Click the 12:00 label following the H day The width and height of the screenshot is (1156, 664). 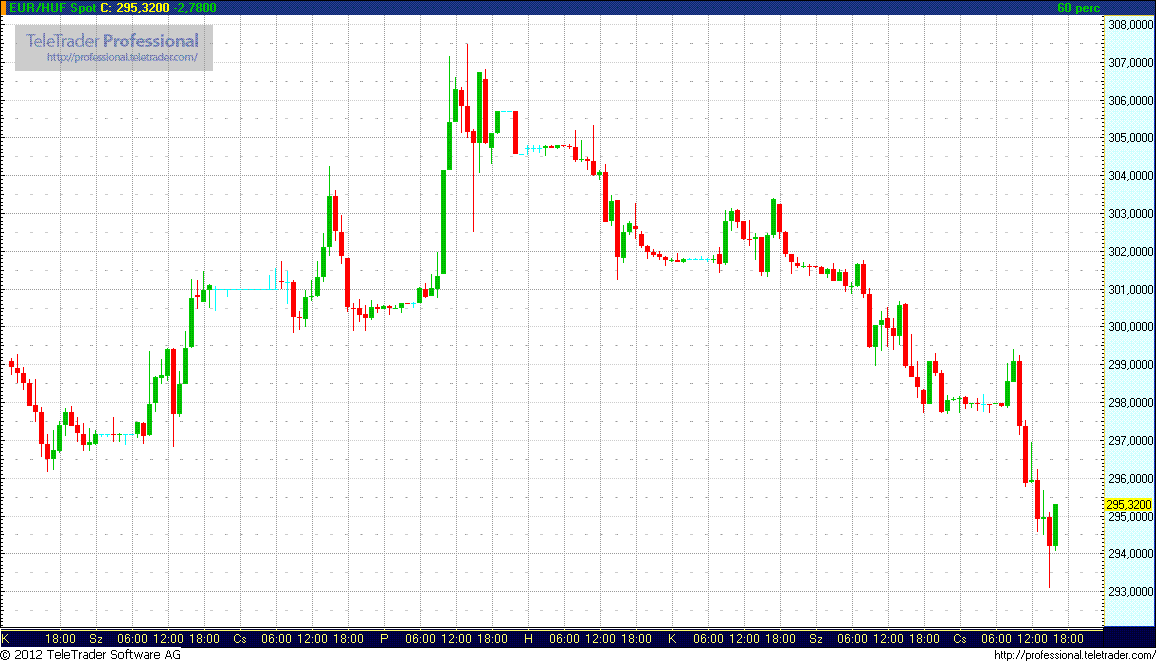(600, 638)
